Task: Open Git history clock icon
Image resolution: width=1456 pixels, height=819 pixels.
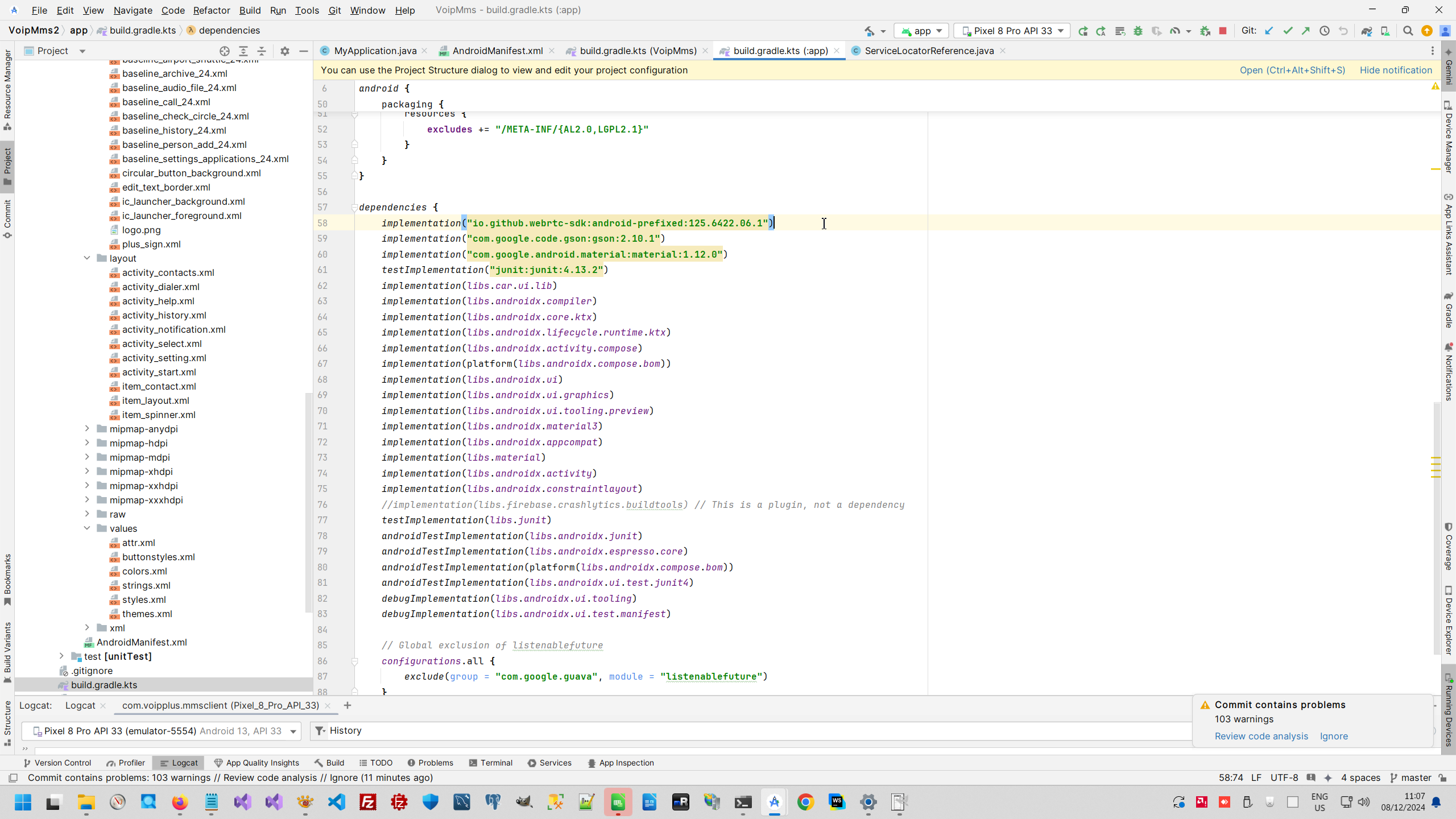Action: click(x=1325, y=31)
